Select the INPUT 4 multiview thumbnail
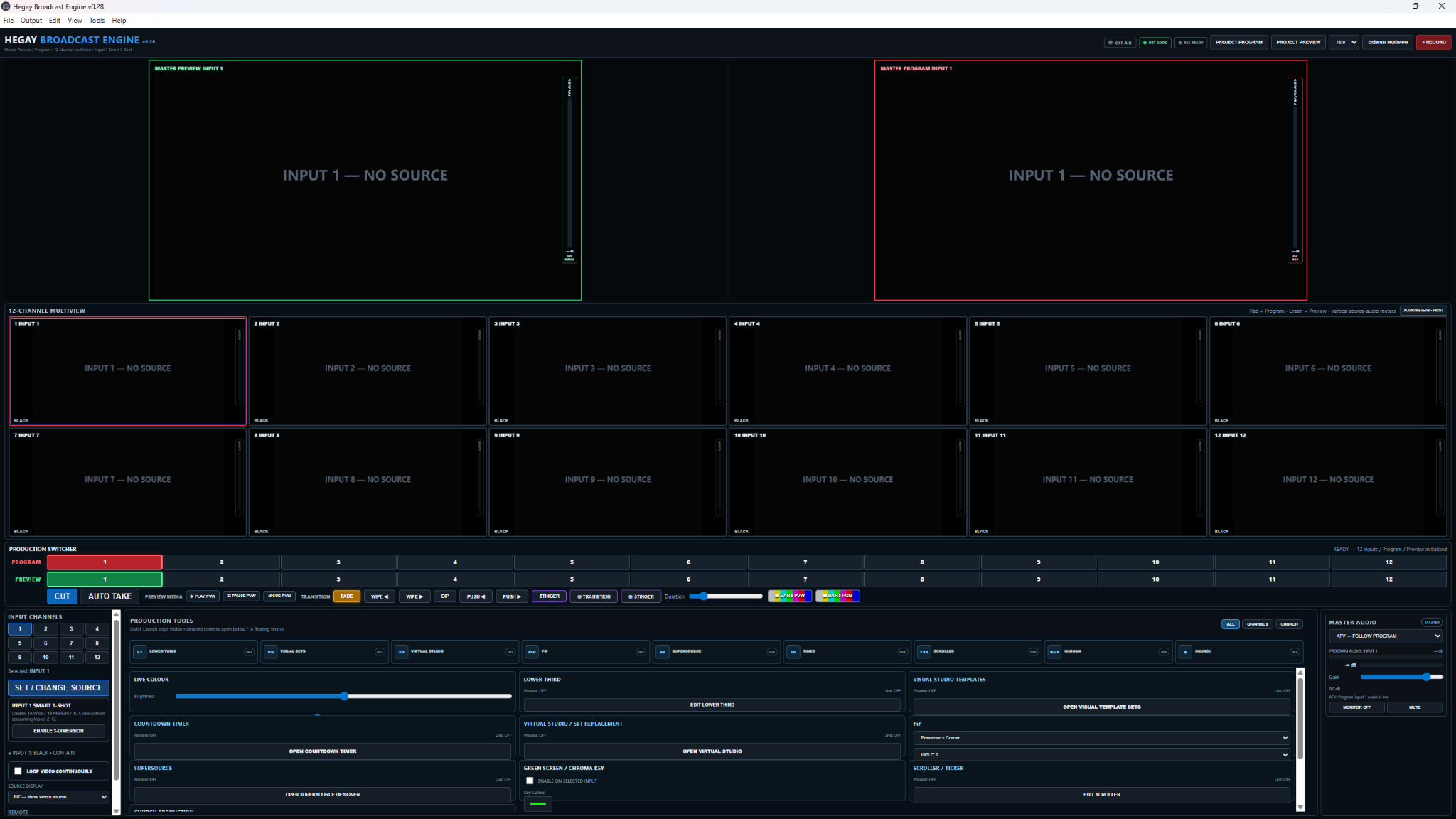This screenshot has width=1456, height=819. pos(847,371)
